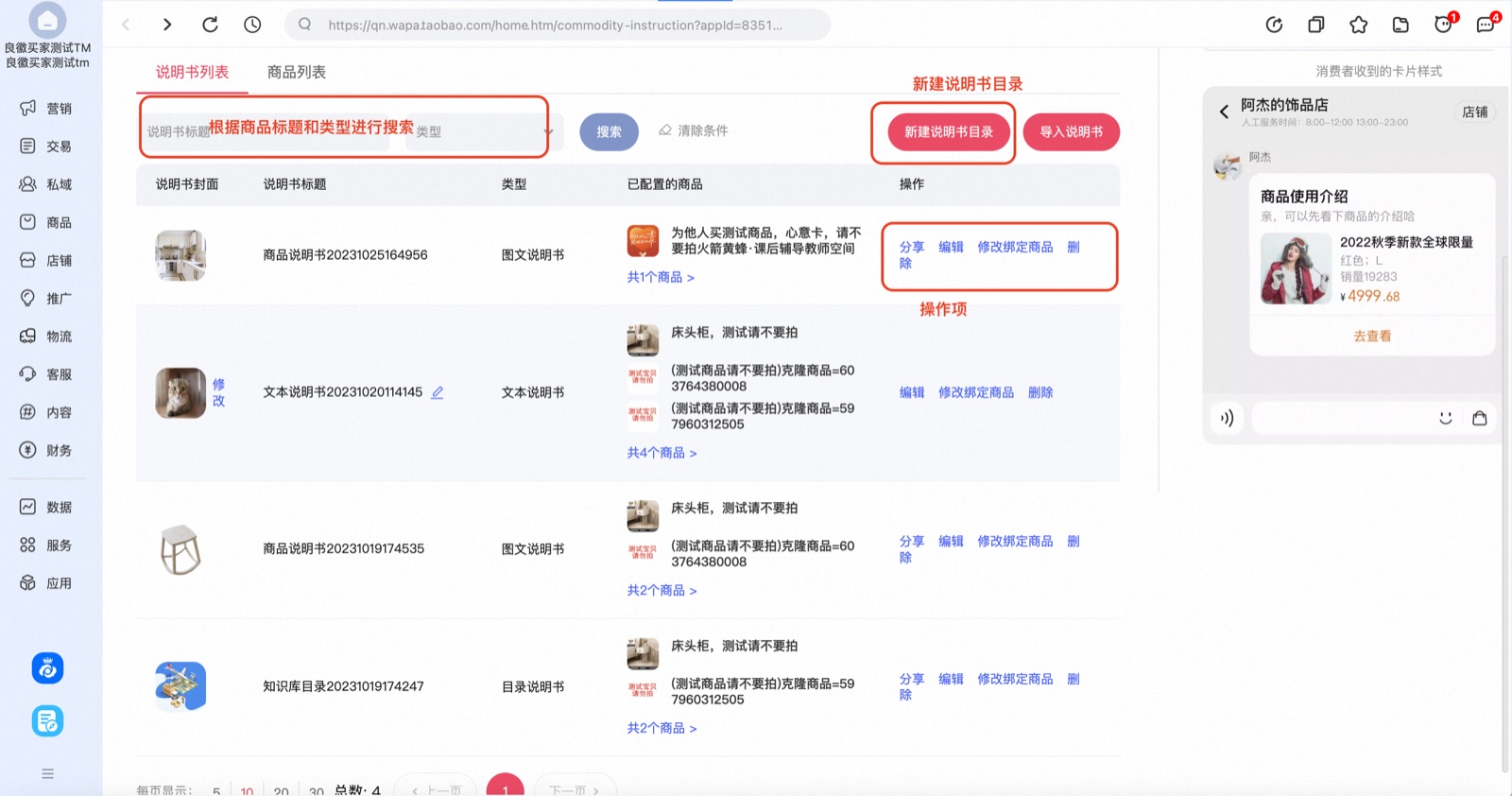The image size is (1512, 796).
Task: Expand 共2个商品 for 商品说明书20231019174535
Action: click(661, 590)
